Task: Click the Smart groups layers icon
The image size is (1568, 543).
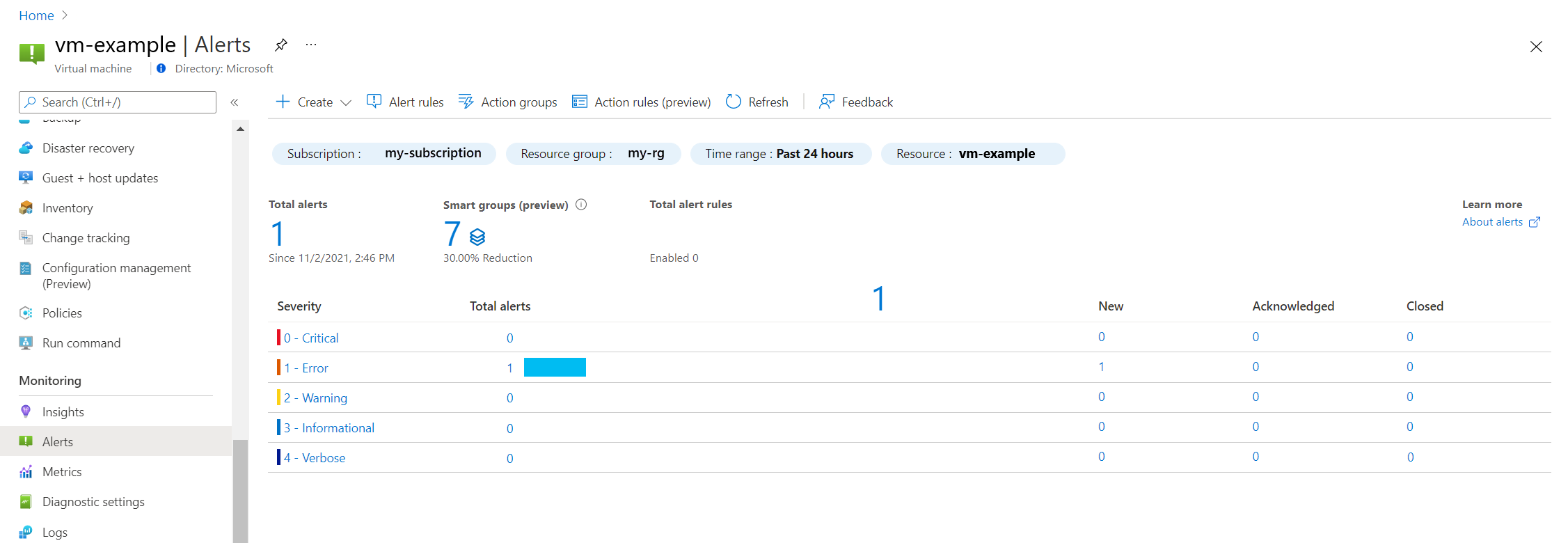Action: [477, 237]
